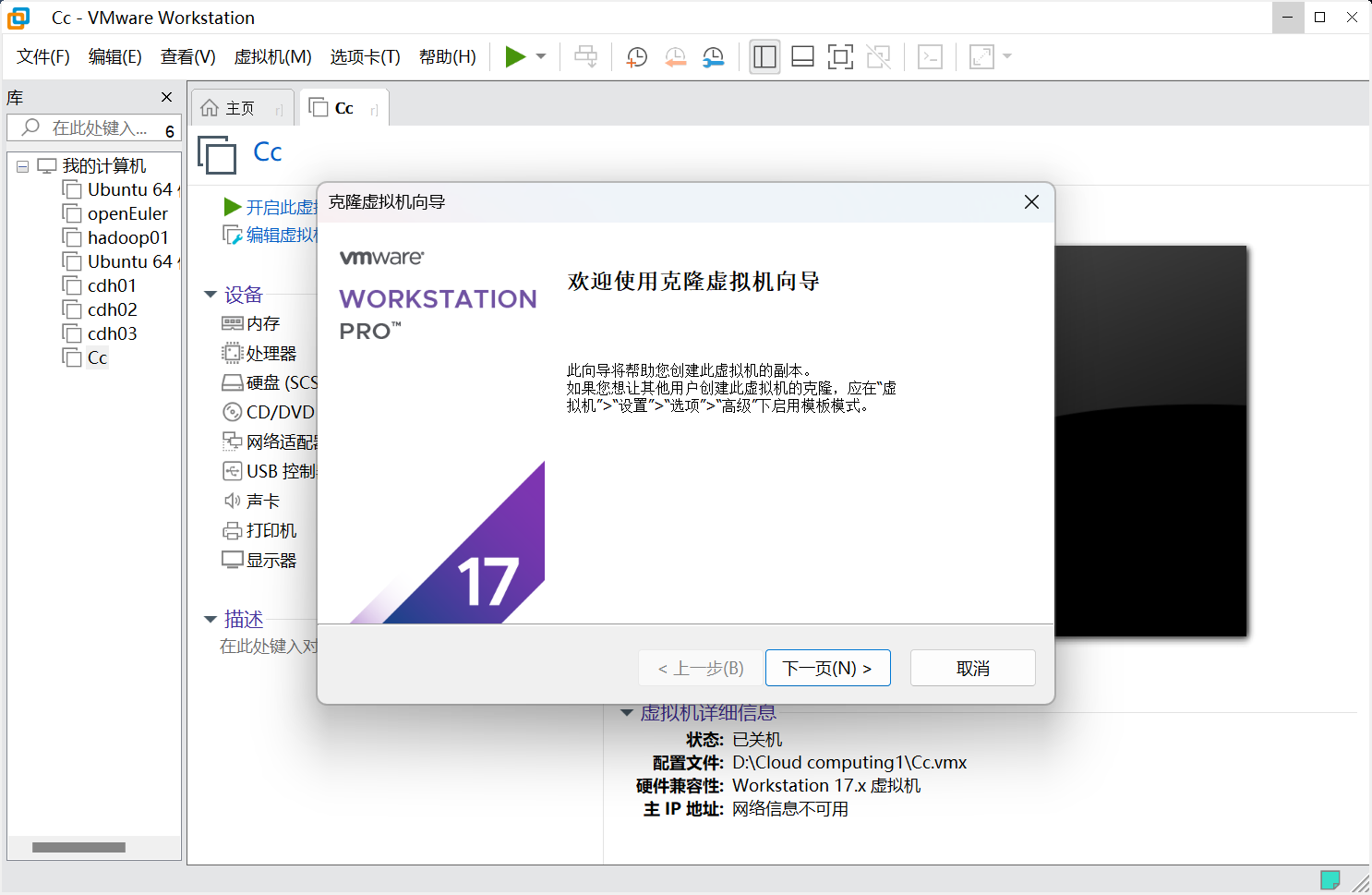Toggle the thumbnail bar view icon
1372x895 pixels.
coord(802,57)
